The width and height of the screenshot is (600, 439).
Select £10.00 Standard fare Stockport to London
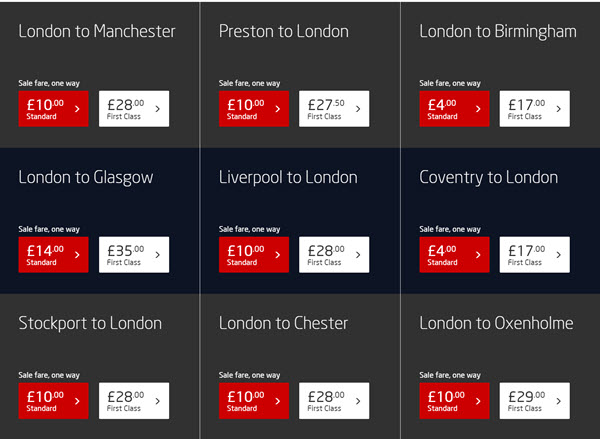53,401
